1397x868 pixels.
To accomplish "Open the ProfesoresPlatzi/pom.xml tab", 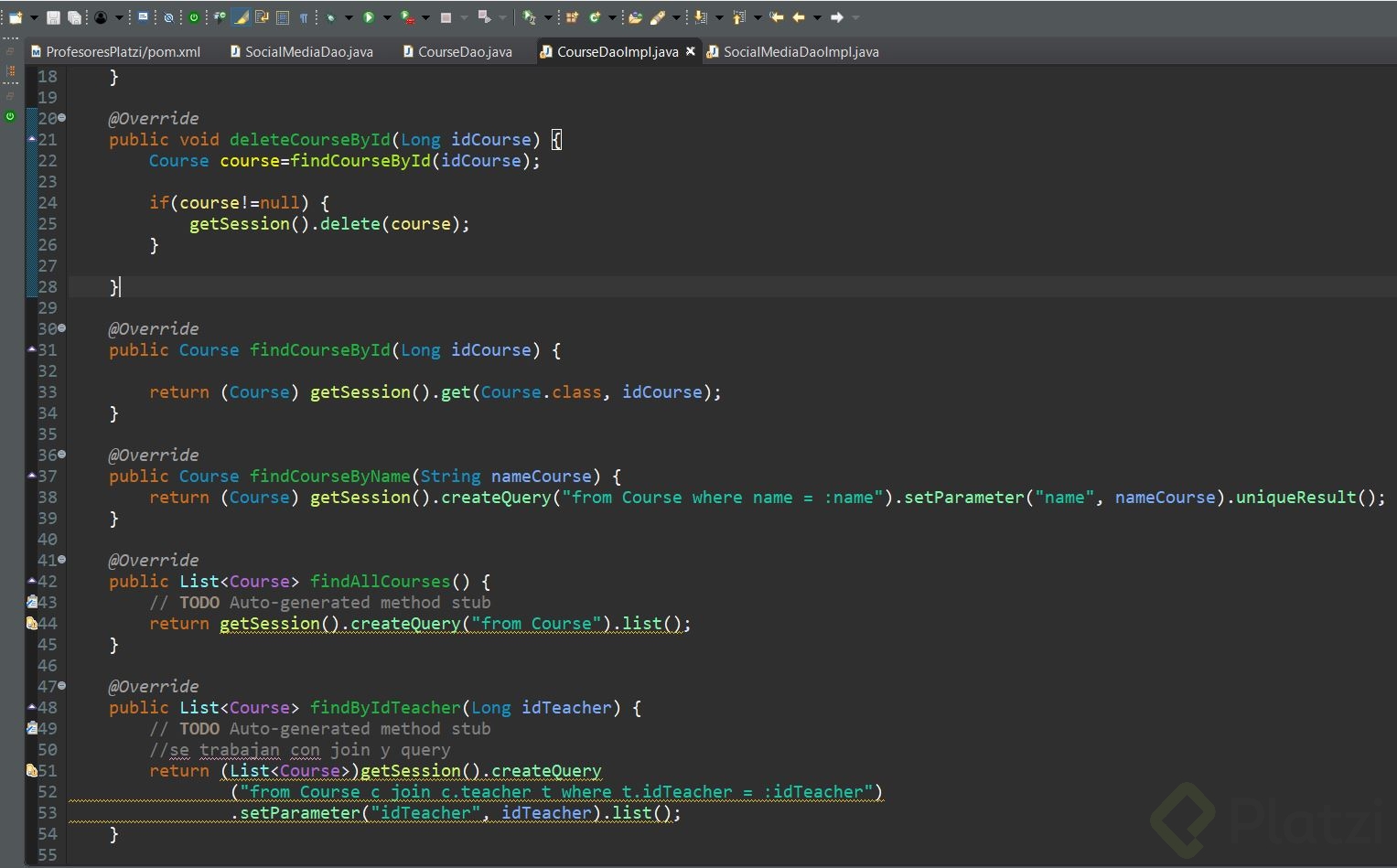I will click(x=123, y=52).
